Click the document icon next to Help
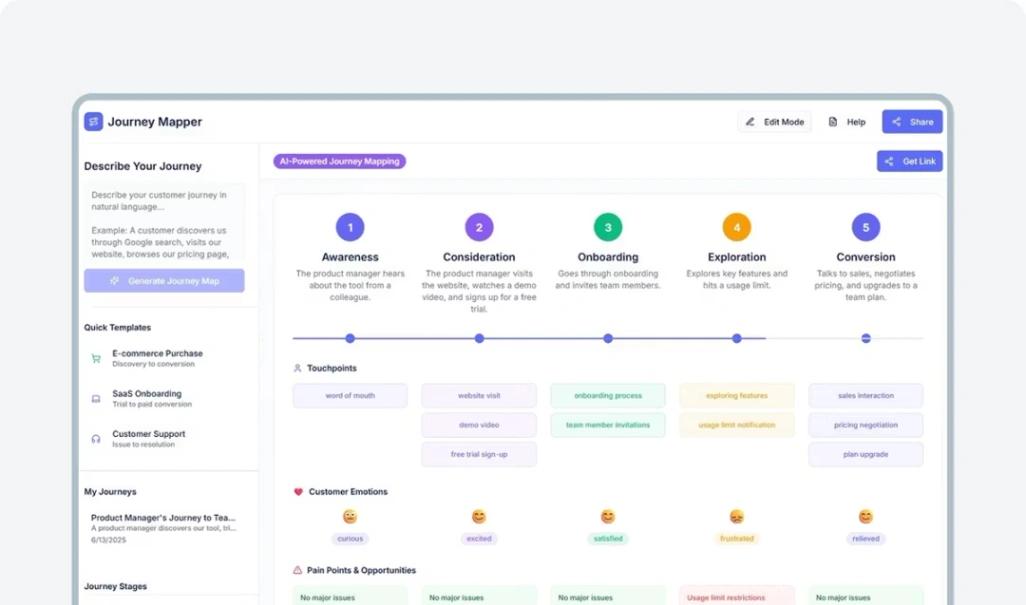Image resolution: width=1026 pixels, height=605 pixels. pos(833,122)
